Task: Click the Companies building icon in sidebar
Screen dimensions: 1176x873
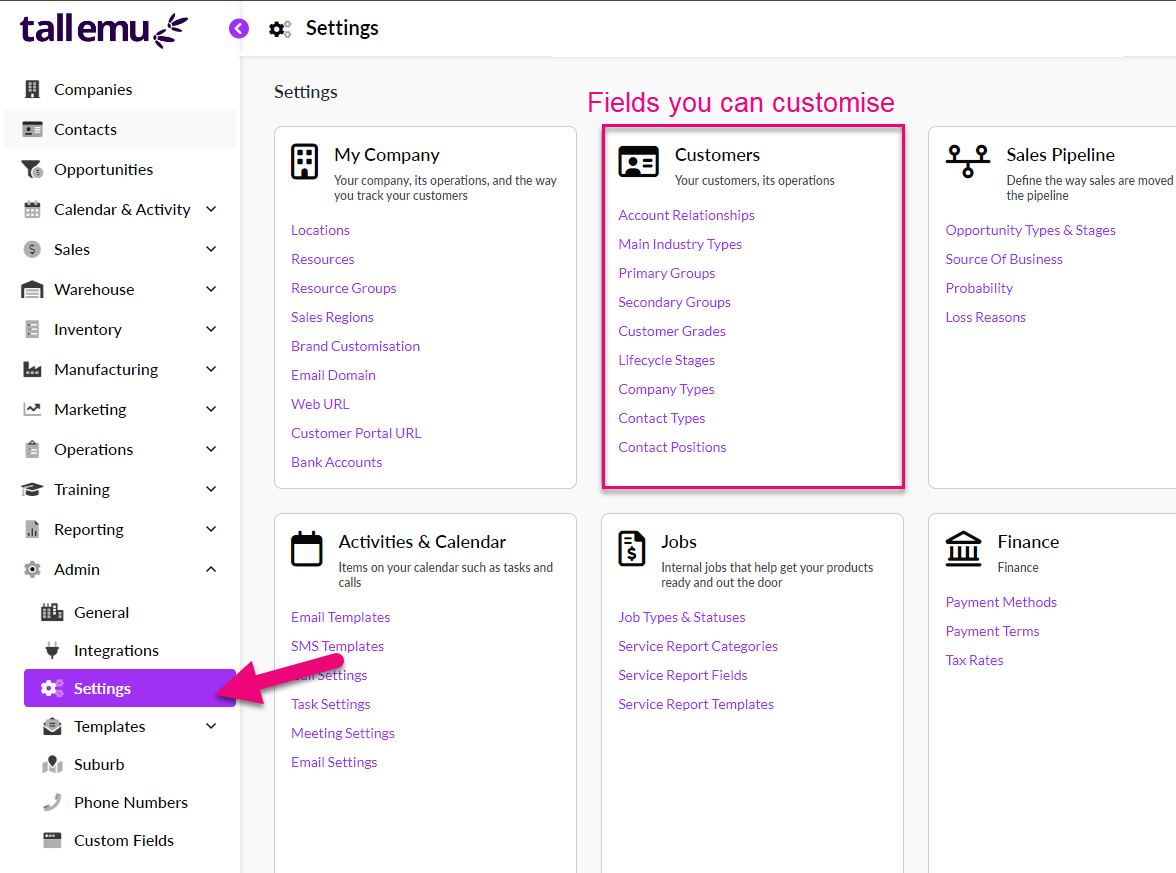Action: [32, 90]
